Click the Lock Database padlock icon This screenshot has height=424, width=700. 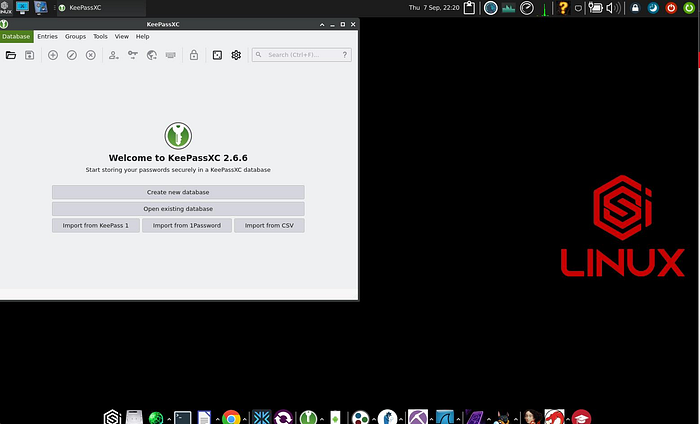[194, 55]
